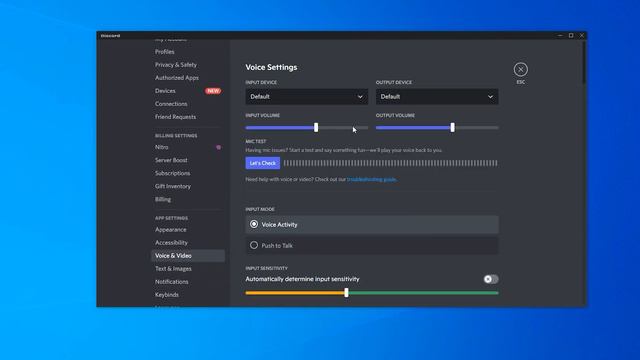
Task: Open the Nitro billing page
Action: (x=162, y=147)
